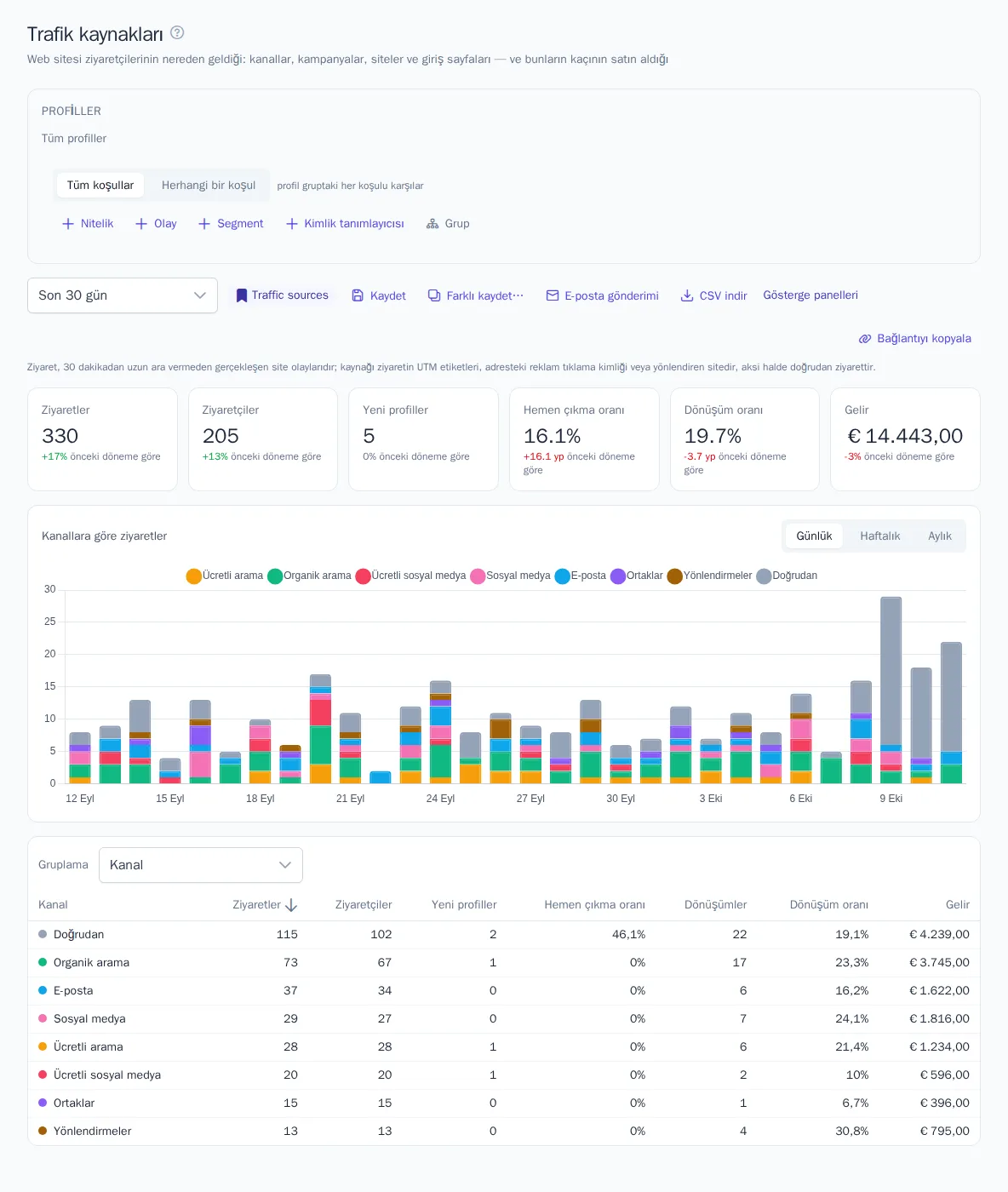Click the Kaydet floppy disk icon

pos(358,295)
